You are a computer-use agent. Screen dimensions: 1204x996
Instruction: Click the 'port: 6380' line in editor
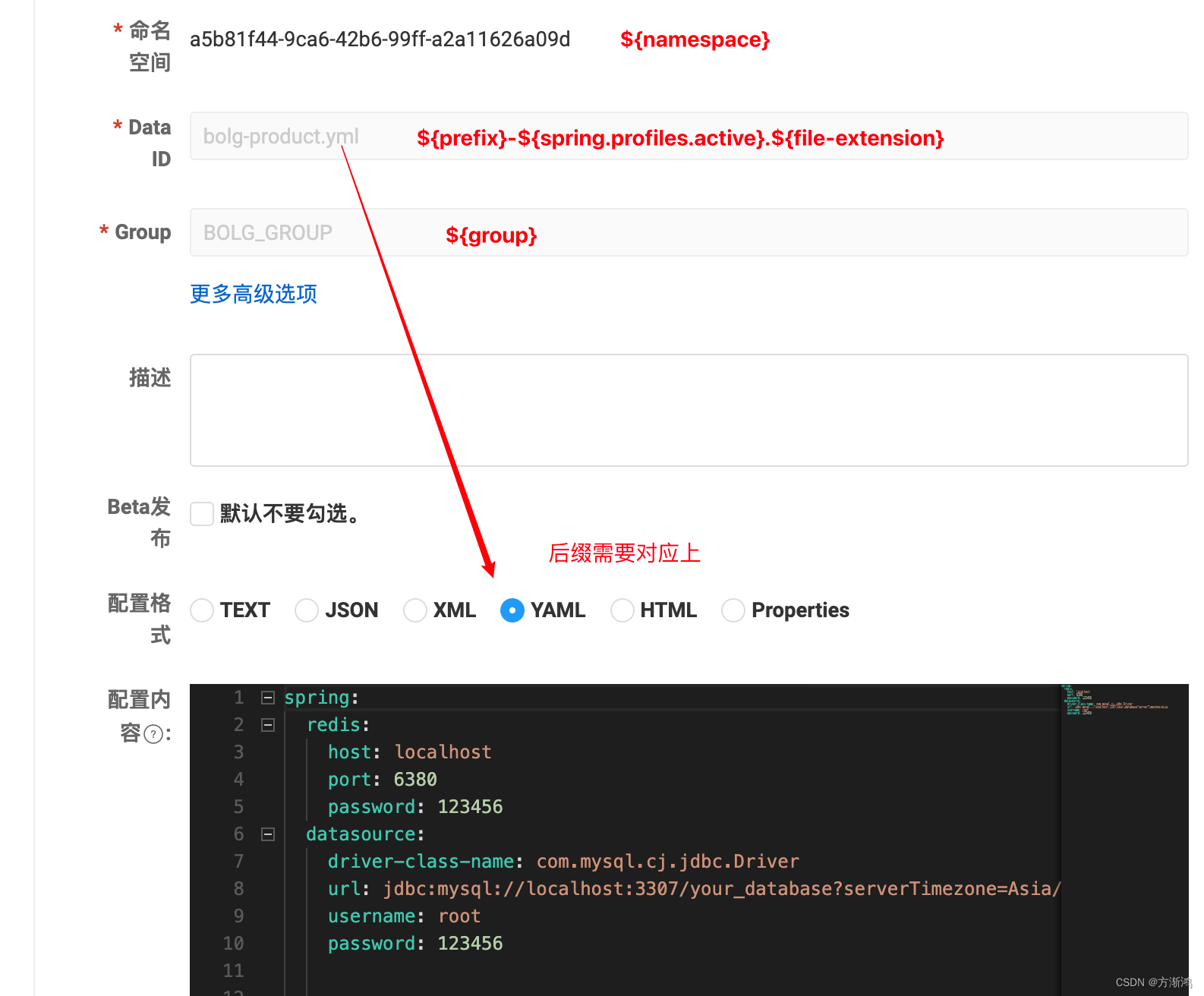pyautogui.click(x=383, y=780)
